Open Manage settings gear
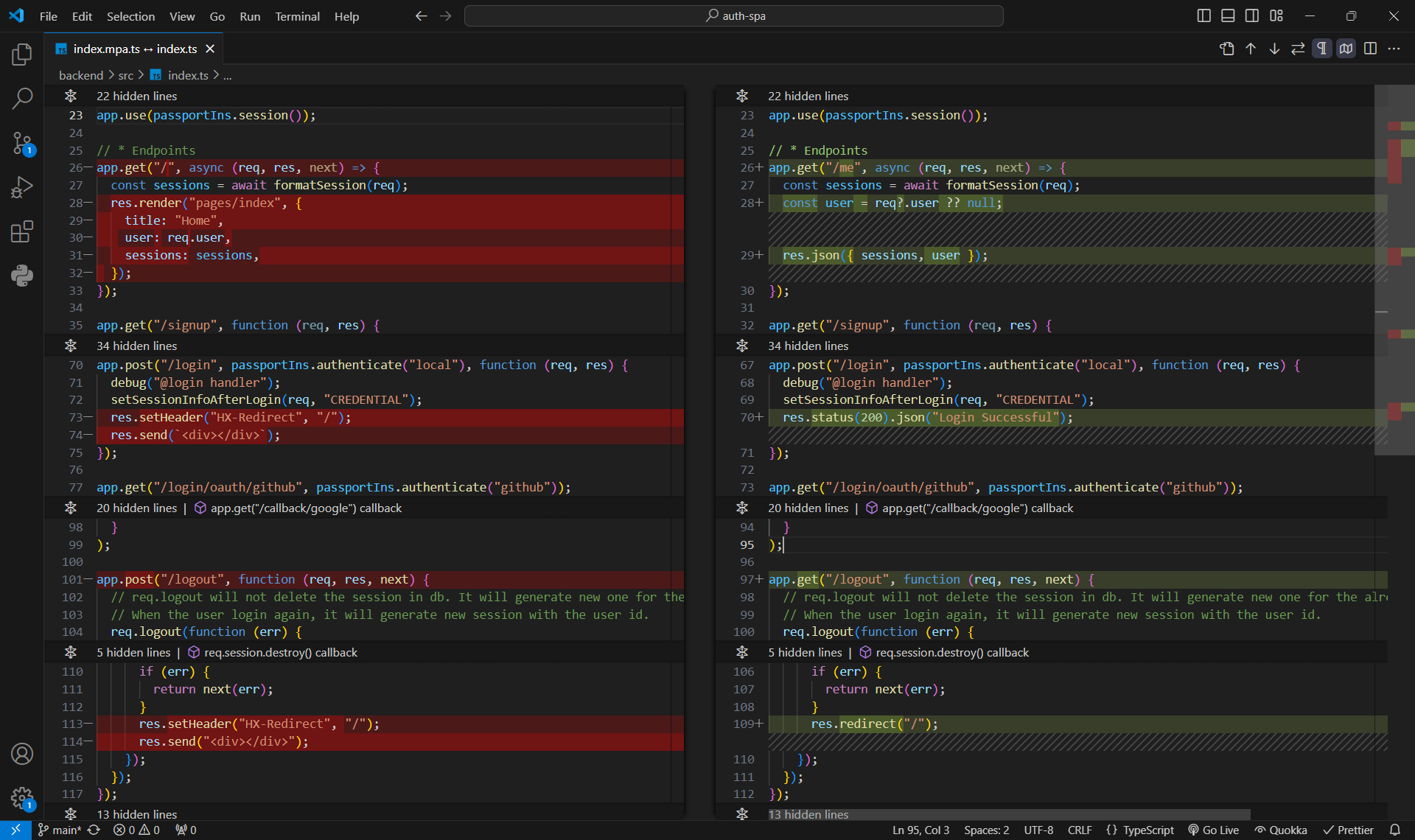The height and width of the screenshot is (840, 1415). click(x=22, y=799)
